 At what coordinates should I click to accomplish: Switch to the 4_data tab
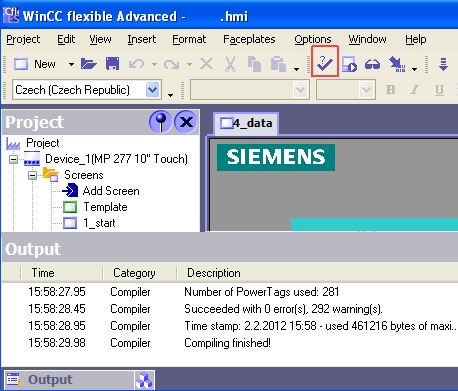click(x=246, y=123)
